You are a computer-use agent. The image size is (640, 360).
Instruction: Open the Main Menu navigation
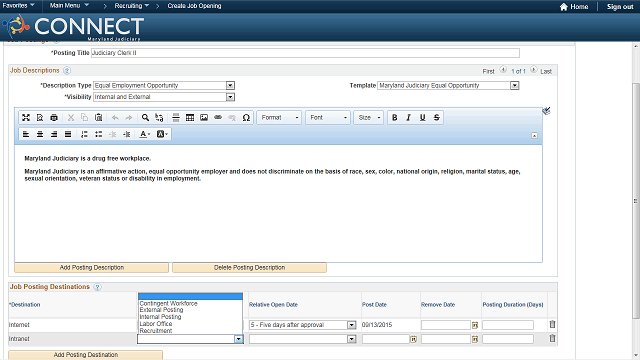coord(69,6)
